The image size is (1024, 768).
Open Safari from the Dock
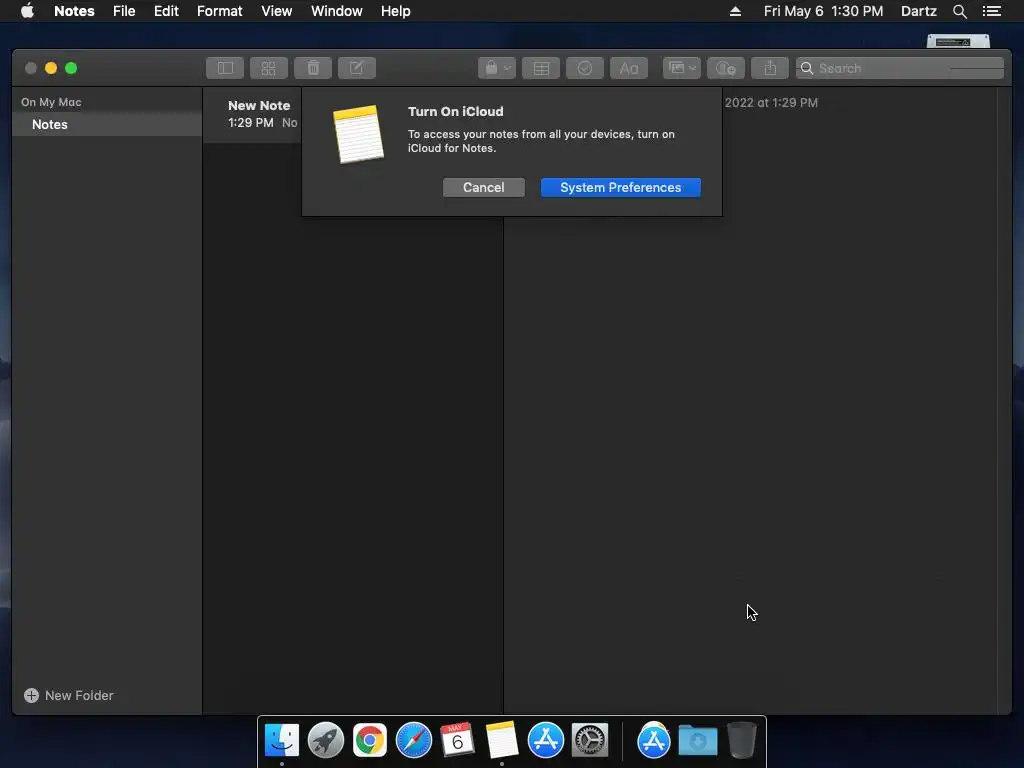(413, 740)
